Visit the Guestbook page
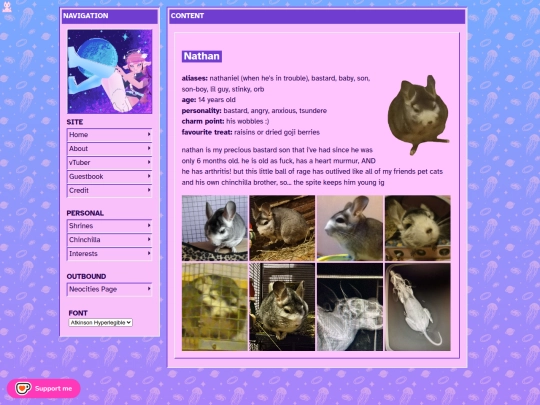 click(110, 176)
